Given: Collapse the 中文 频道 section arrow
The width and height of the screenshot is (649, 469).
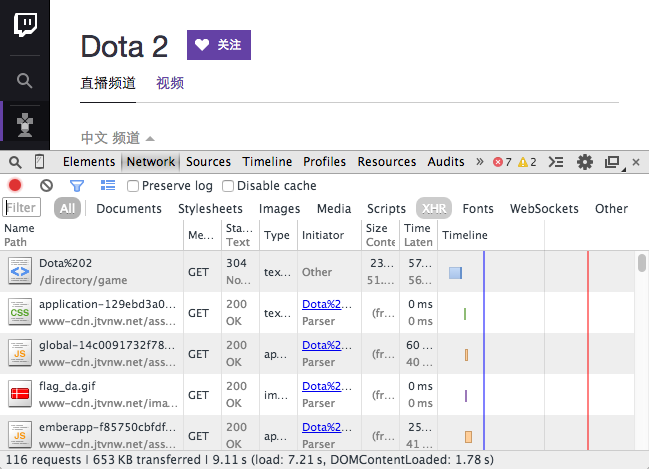Looking at the screenshot, I should click(150, 139).
